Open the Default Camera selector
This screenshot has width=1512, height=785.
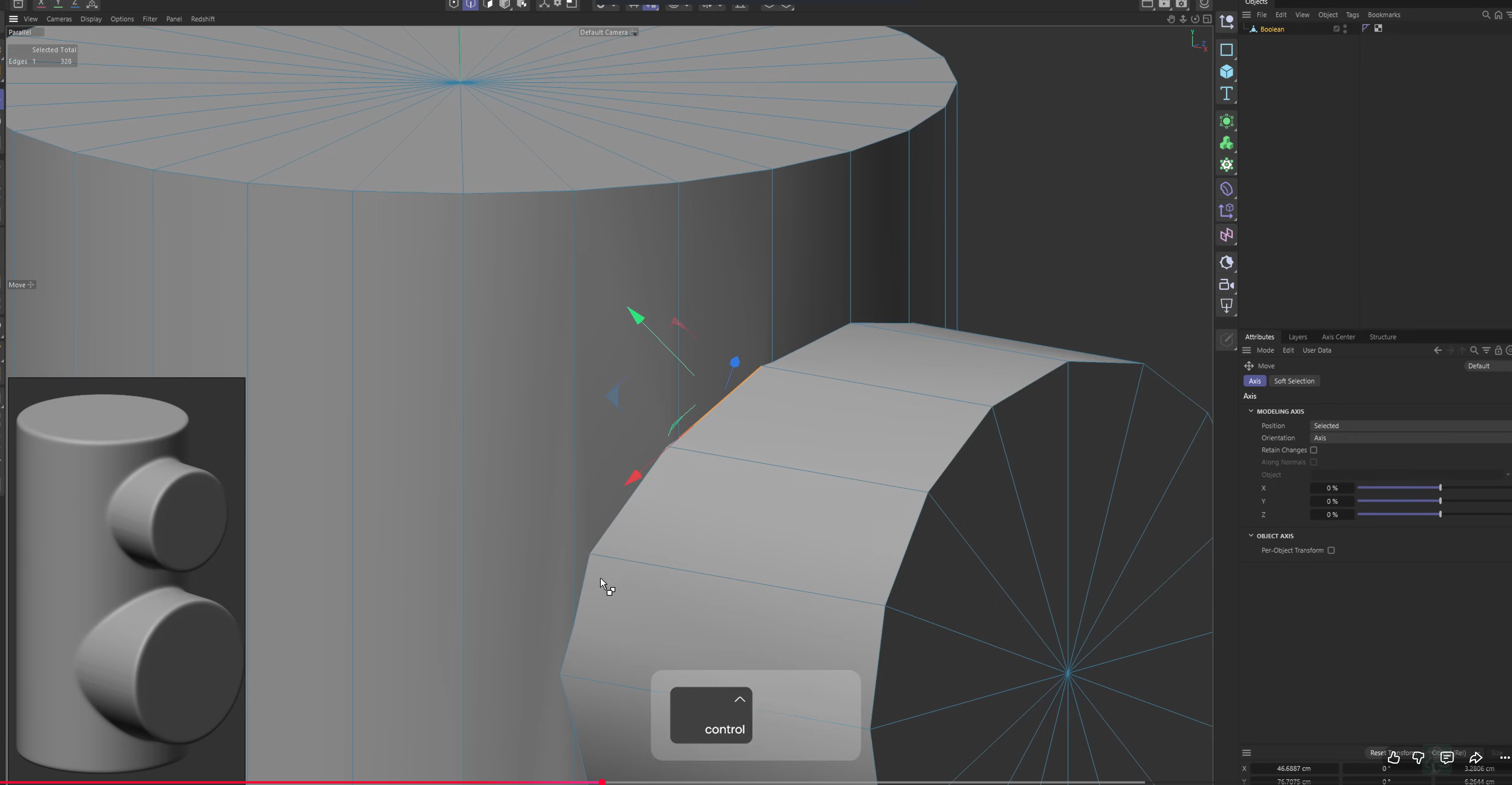pos(608,32)
